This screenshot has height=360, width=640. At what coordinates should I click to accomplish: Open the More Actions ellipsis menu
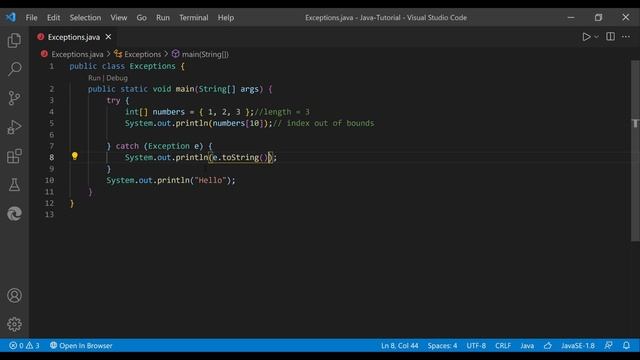click(x=626, y=37)
